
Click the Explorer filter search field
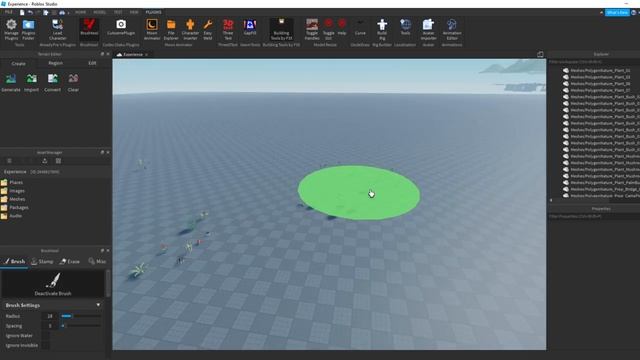point(594,62)
